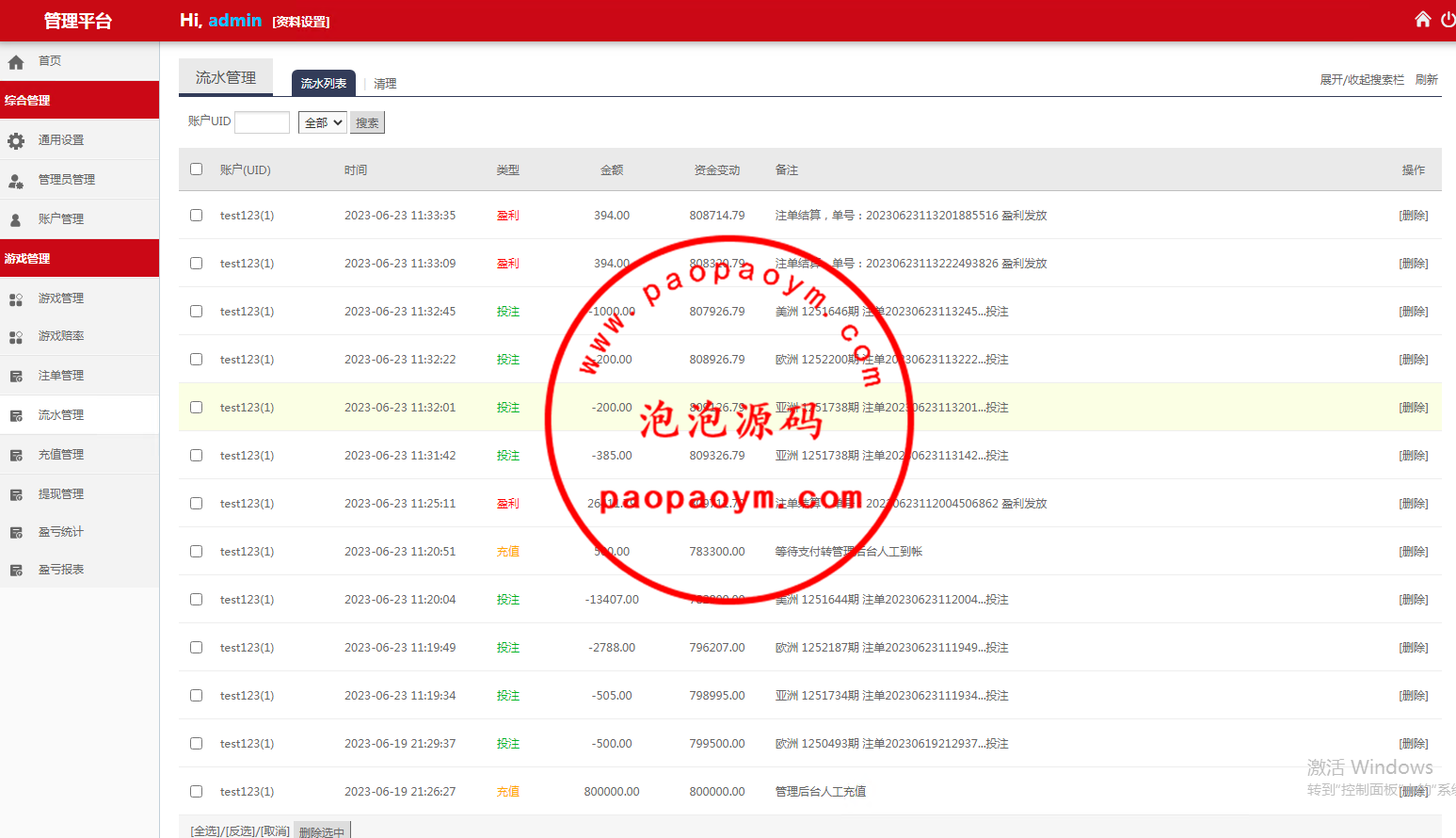Click the home icon in the top-right header

pyautogui.click(x=1422, y=20)
